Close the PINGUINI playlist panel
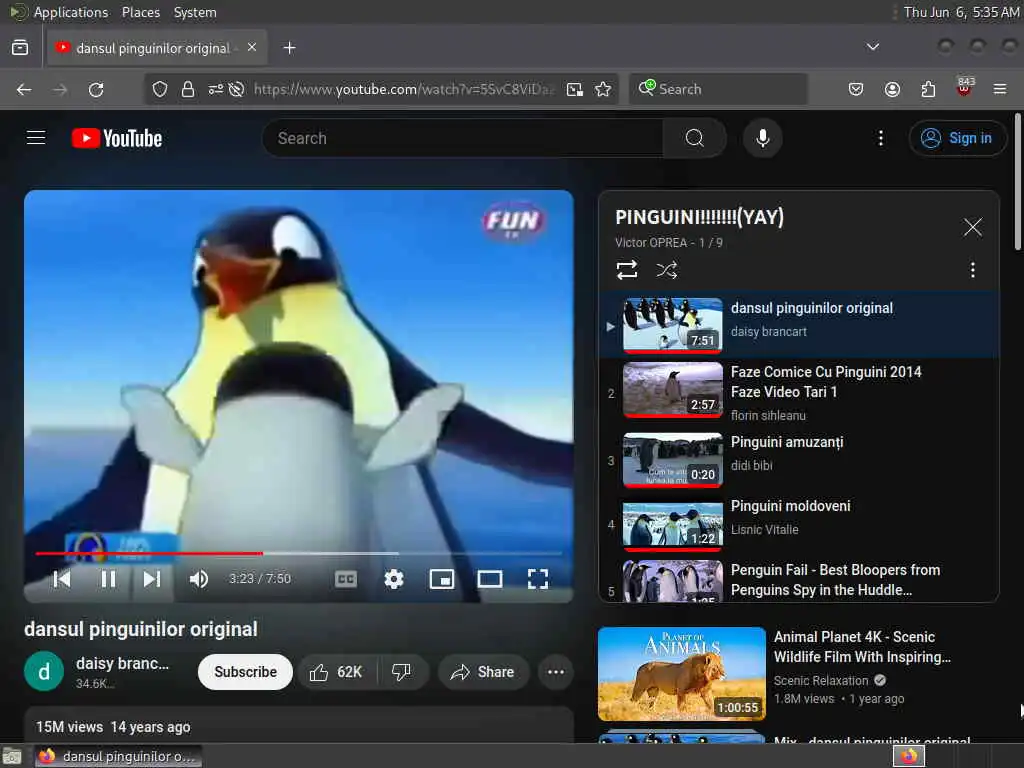 [972, 227]
